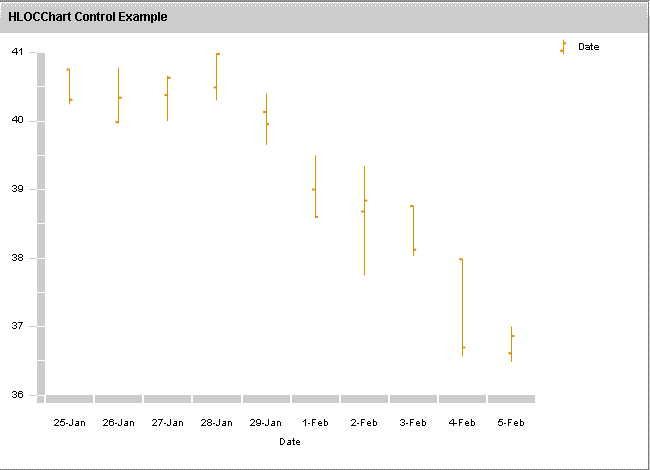
Task: Click the 26-Jan axis label
Action: coord(119,423)
